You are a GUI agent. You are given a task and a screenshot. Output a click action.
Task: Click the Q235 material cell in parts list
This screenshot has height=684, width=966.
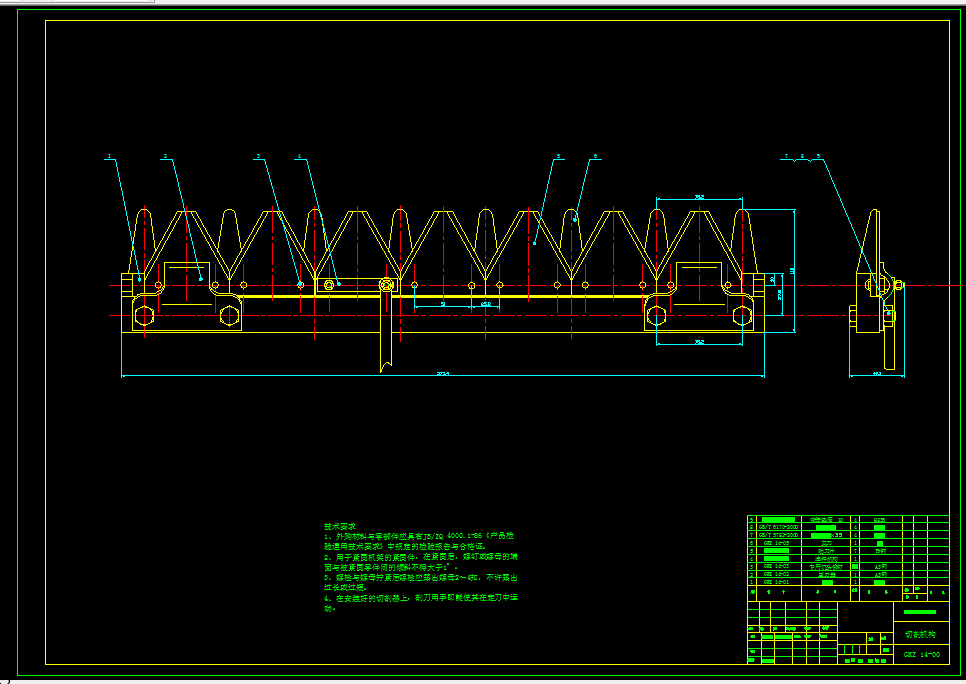click(x=879, y=520)
